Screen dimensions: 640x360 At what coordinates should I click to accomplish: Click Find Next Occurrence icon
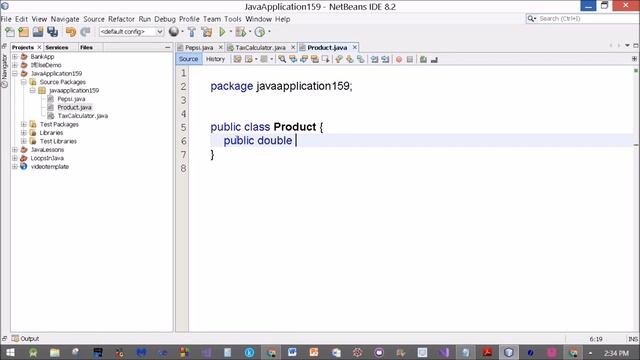point(304,60)
